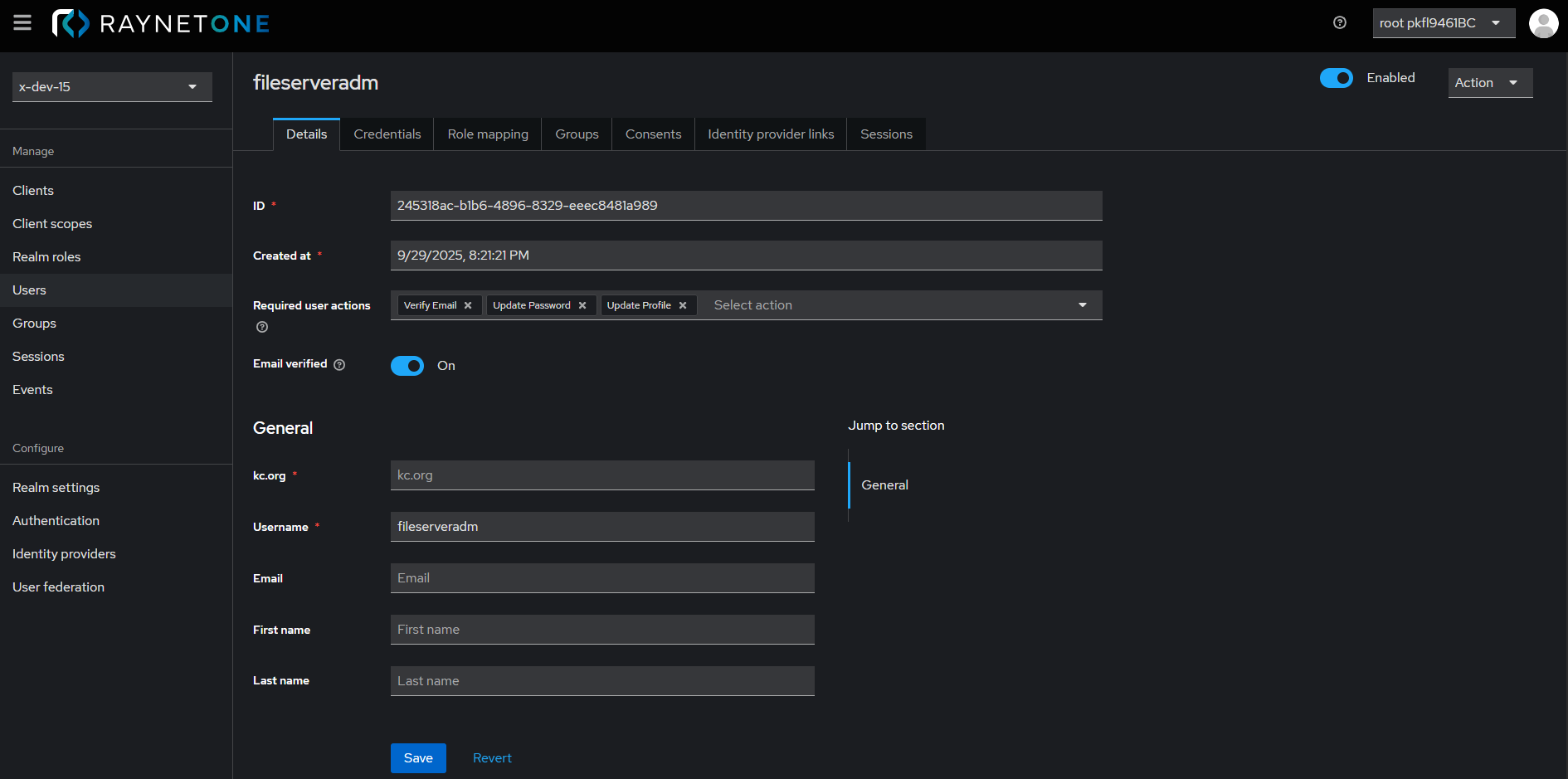Open the root pkfl9461BC account dropdown

pyautogui.click(x=1443, y=23)
